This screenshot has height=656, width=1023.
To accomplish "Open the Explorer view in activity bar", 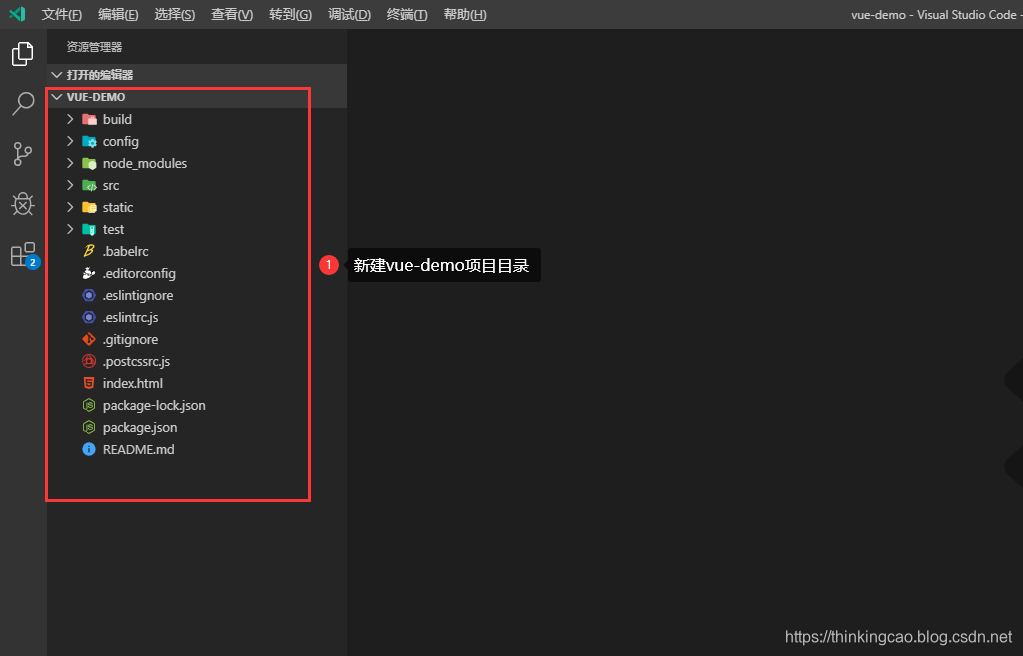I will tap(23, 54).
